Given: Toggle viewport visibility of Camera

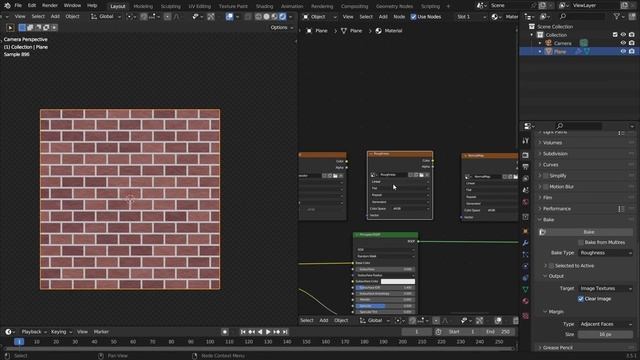Looking at the screenshot, I should pyautogui.click(x=623, y=43).
